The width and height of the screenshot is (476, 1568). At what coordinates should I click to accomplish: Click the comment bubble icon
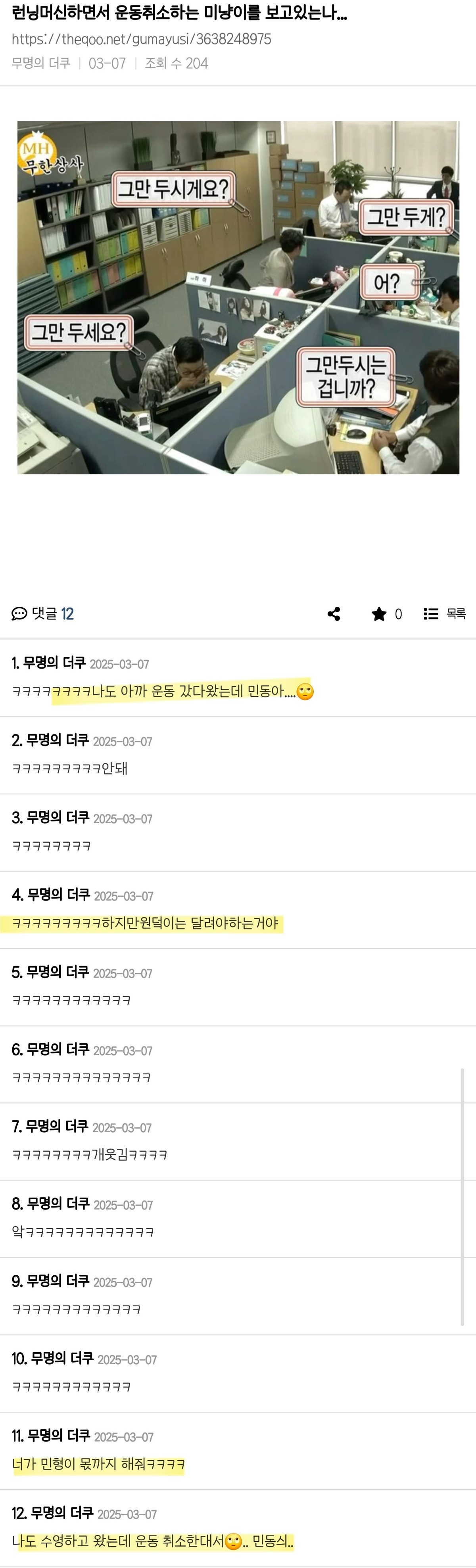pyautogui.click(x=19, y=613)
